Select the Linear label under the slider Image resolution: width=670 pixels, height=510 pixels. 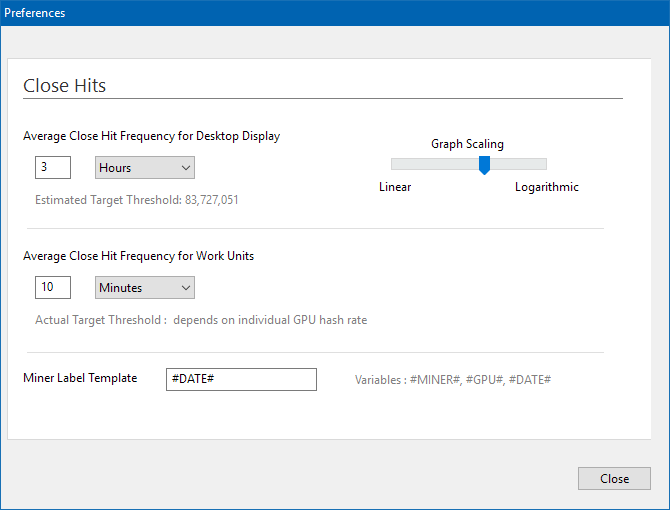coord(395,187)
